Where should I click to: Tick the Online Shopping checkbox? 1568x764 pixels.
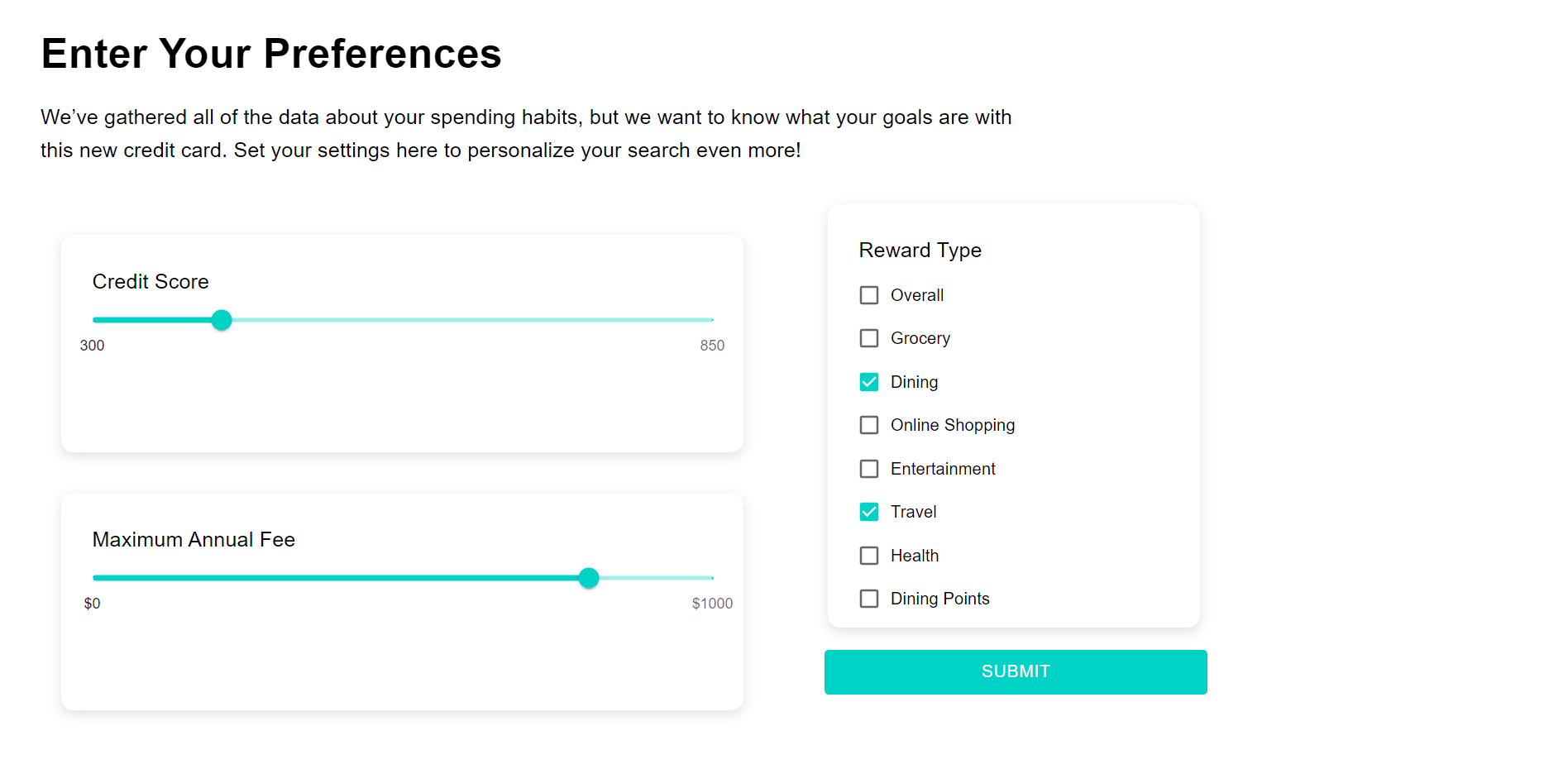point(868,425)
